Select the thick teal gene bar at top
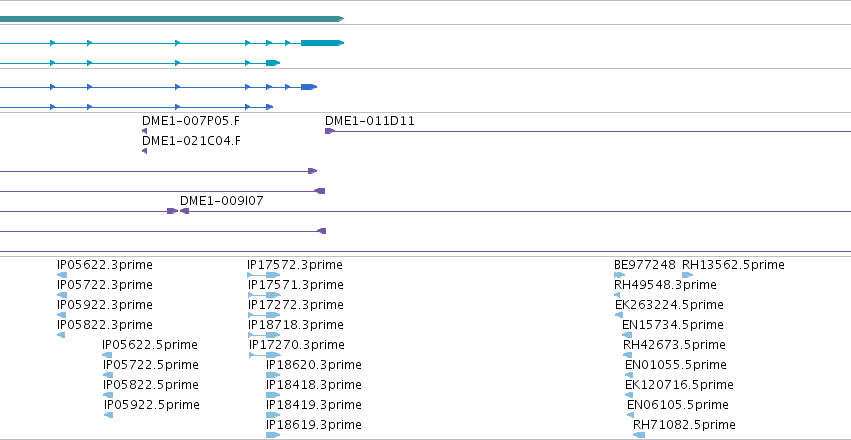Screen dimensions: 851x440 point(172,19)
